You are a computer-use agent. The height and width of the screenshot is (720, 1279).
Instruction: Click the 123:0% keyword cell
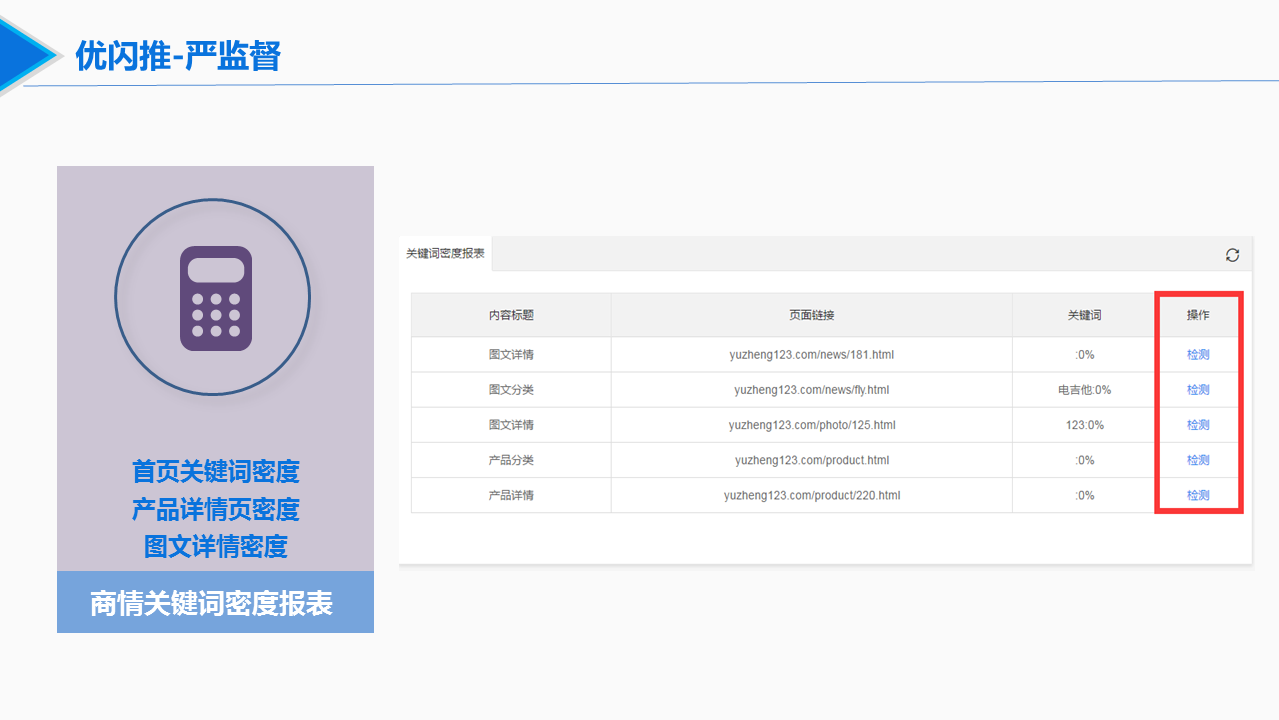pyautogui.click(x=1084, y=425)
